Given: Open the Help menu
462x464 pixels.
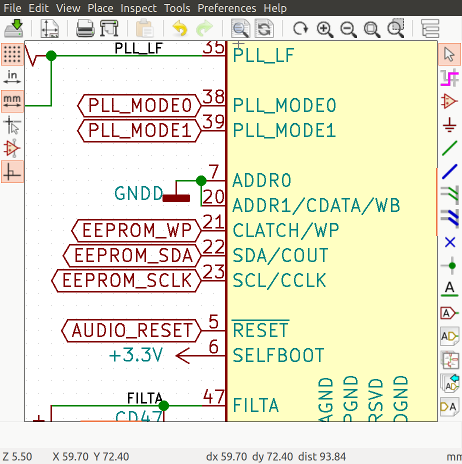Looking at the screenshot, I should [x=275, y=8].
